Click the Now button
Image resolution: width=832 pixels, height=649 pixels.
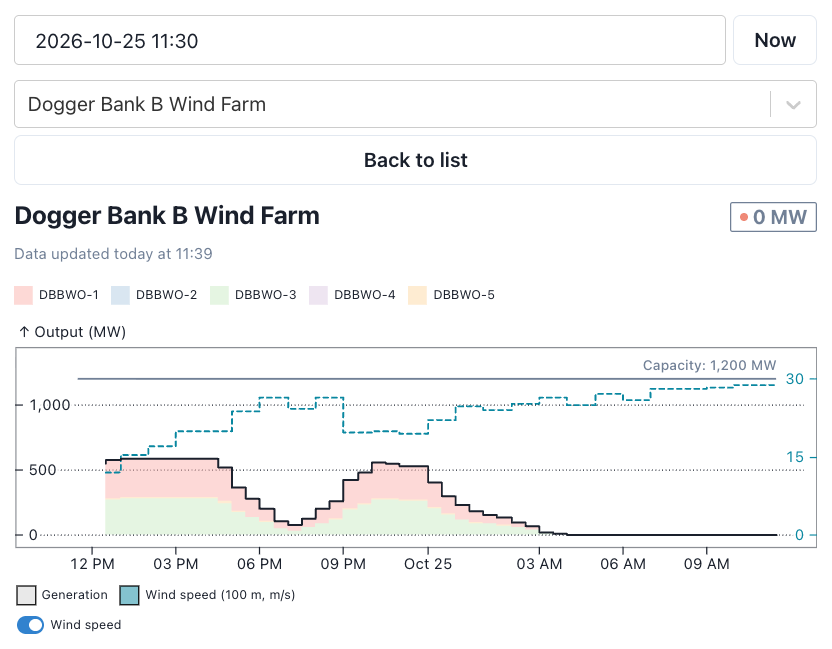pyautogui.click(x=775, y=40)
